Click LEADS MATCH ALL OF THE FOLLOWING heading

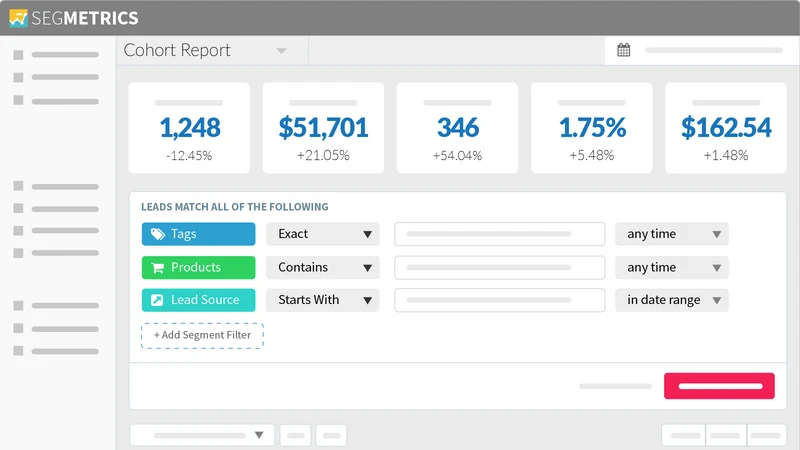coord(235,207)
